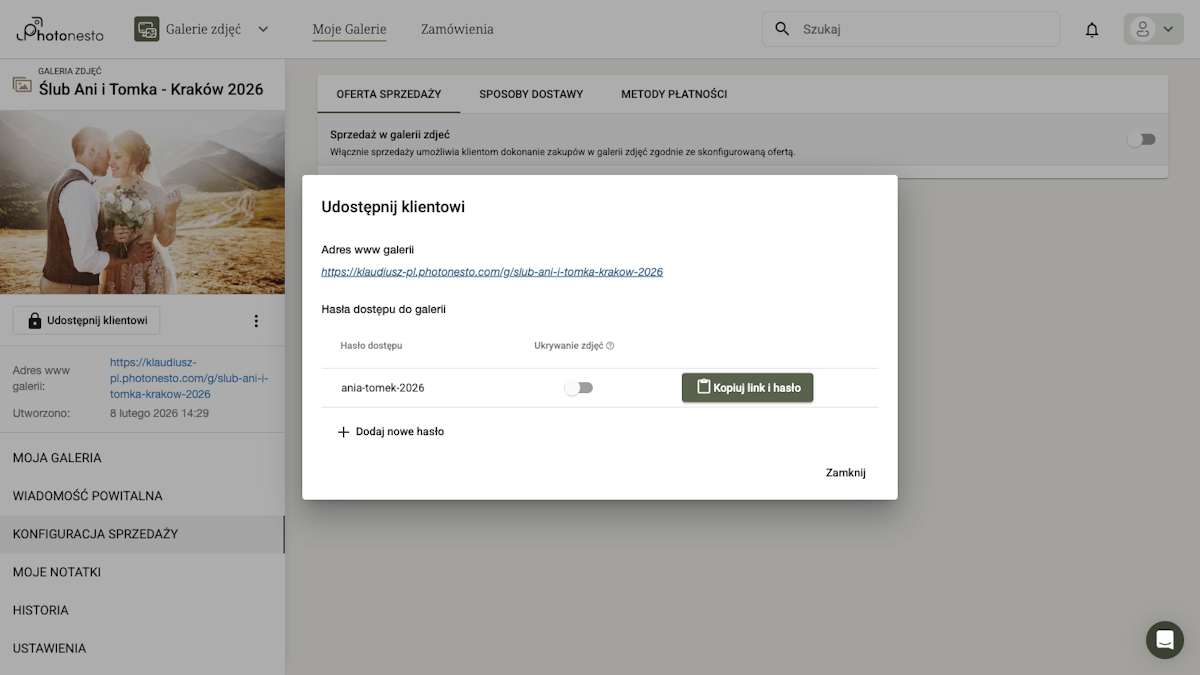Switch to Sposoby dostawy tab

tap(531, 94)
